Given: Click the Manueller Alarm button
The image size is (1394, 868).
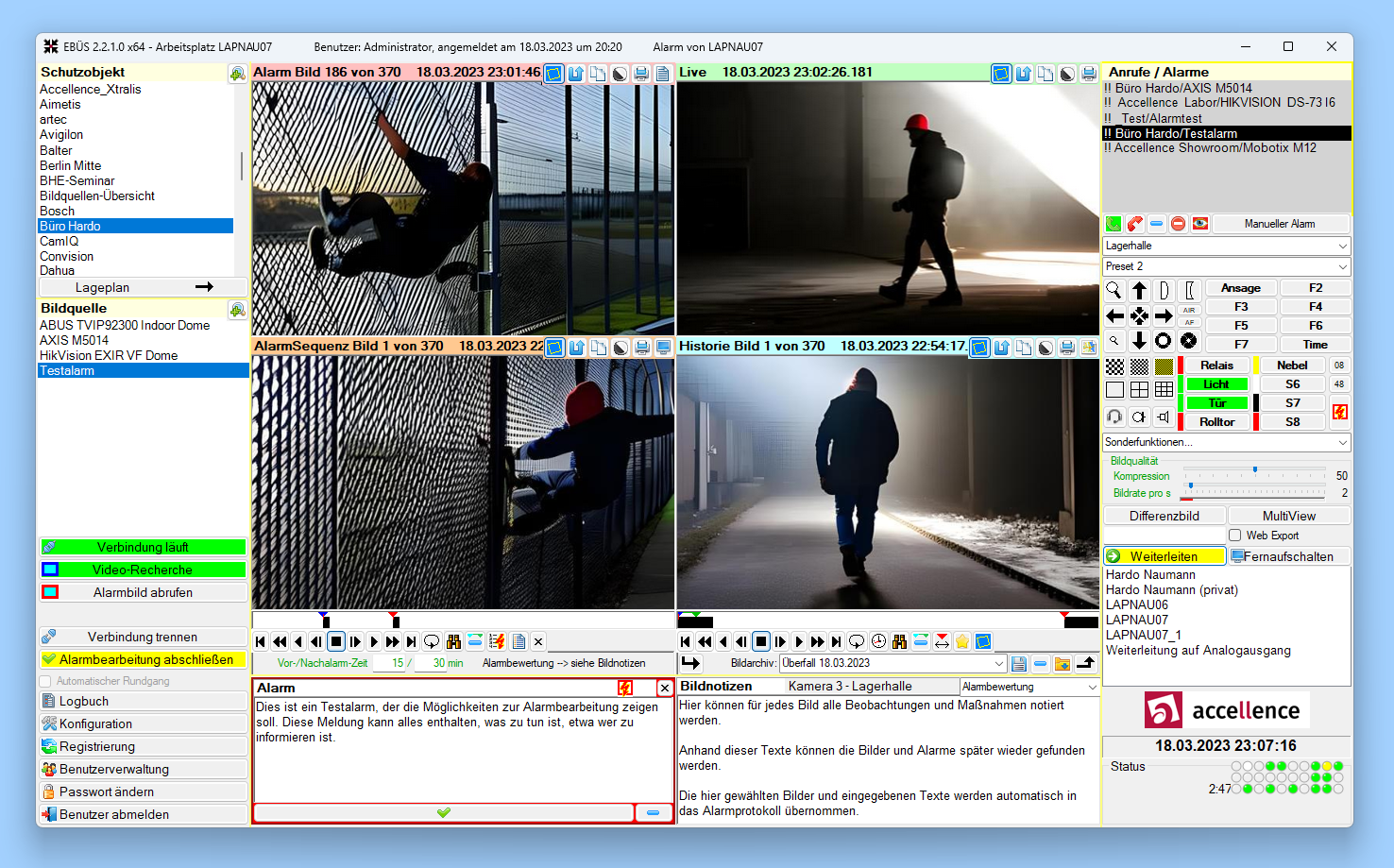Looking at the screenshot, I should click(x=1279, y=224).
